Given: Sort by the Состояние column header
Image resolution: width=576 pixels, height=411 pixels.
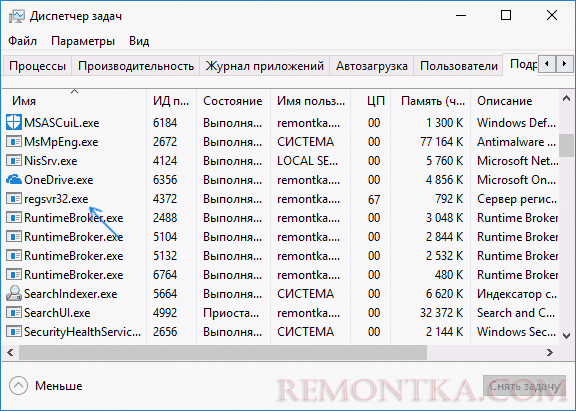Looking at the screenshot, I should click(x=233, y=101).
